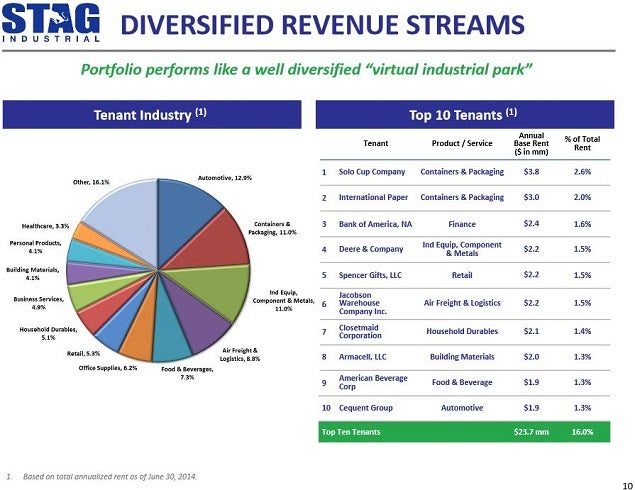Click the 'DIVERSIFIED REVENUE STREAMS' title
Viewport: 635px width, 490px height.
click(322, 24)
